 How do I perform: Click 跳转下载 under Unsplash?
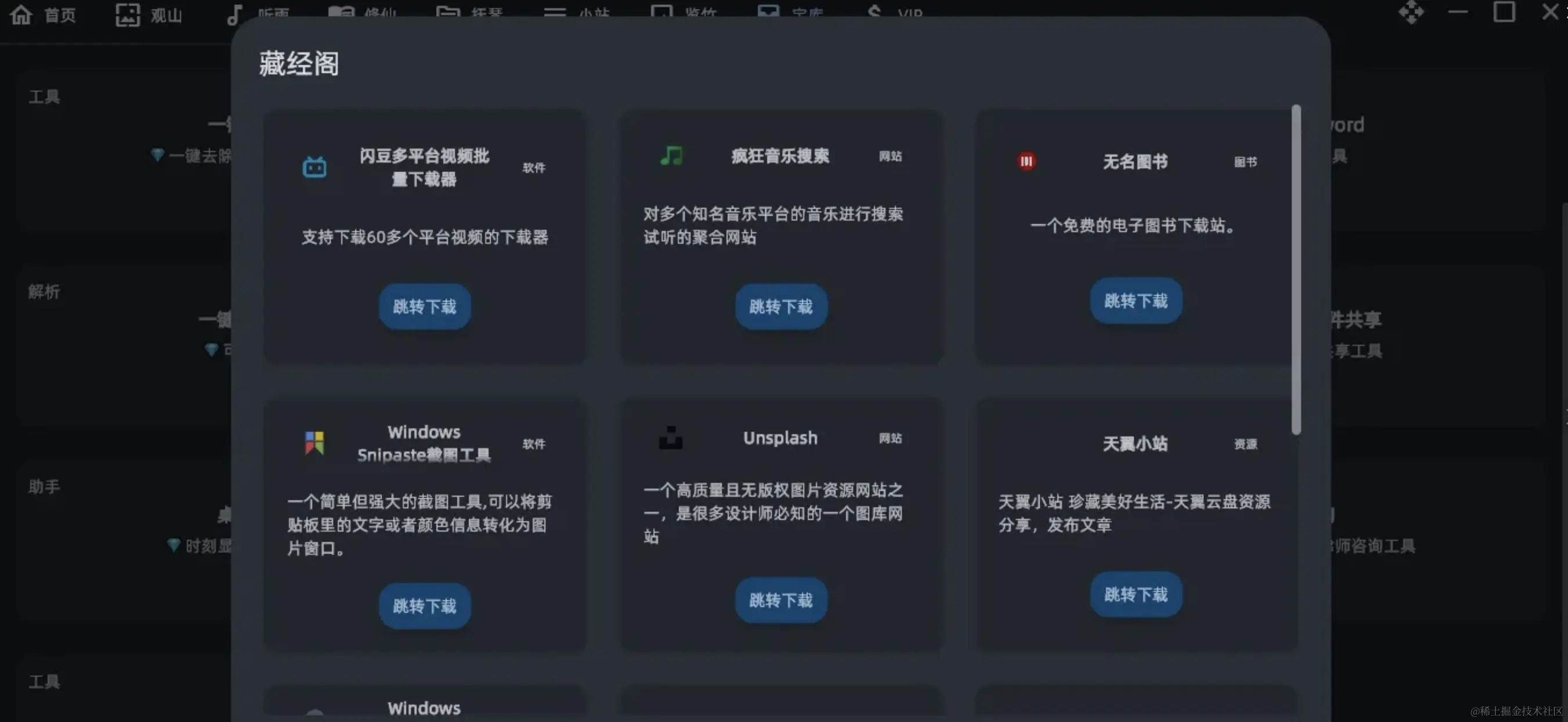[x=781, y=600]
